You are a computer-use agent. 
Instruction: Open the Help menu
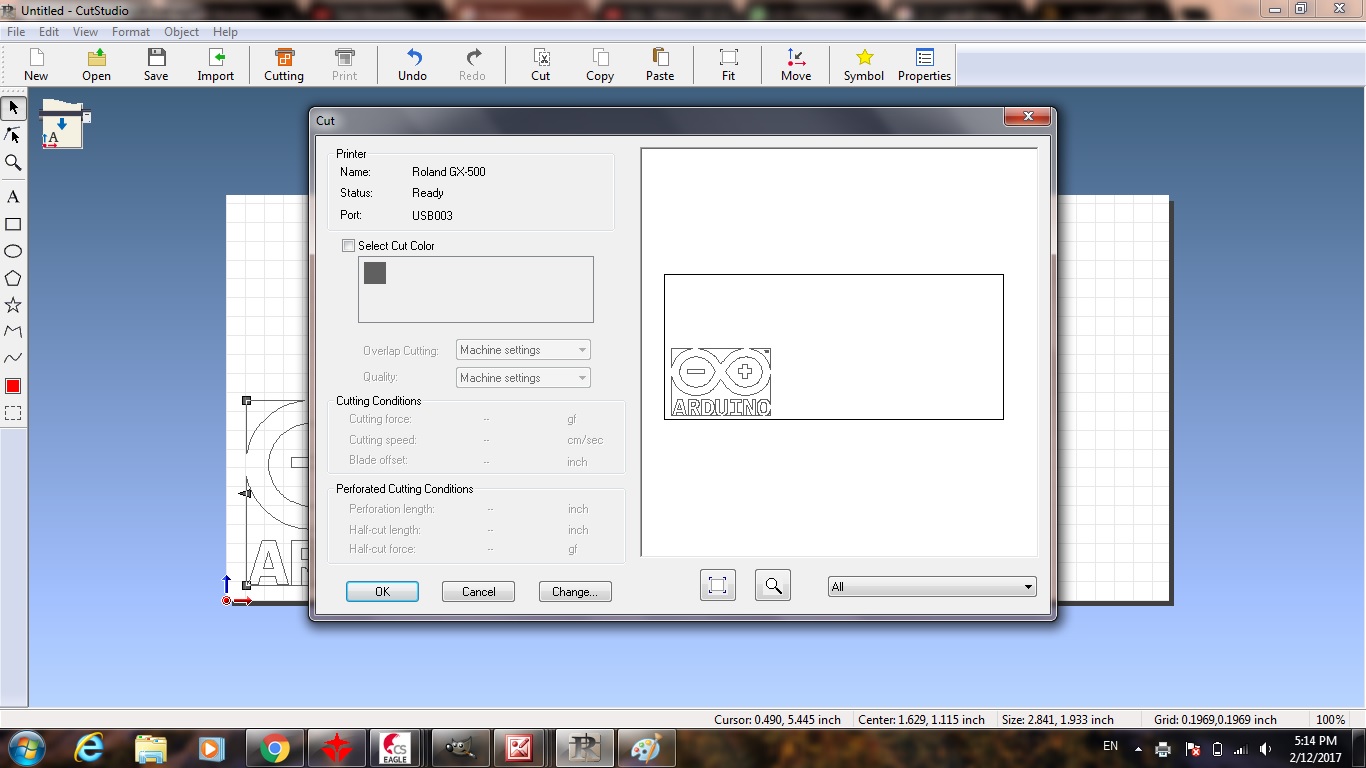226,32
